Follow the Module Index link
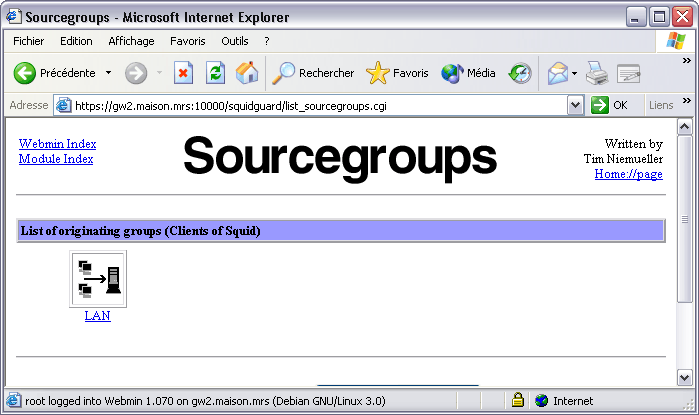699x415 pixels. 56,159
